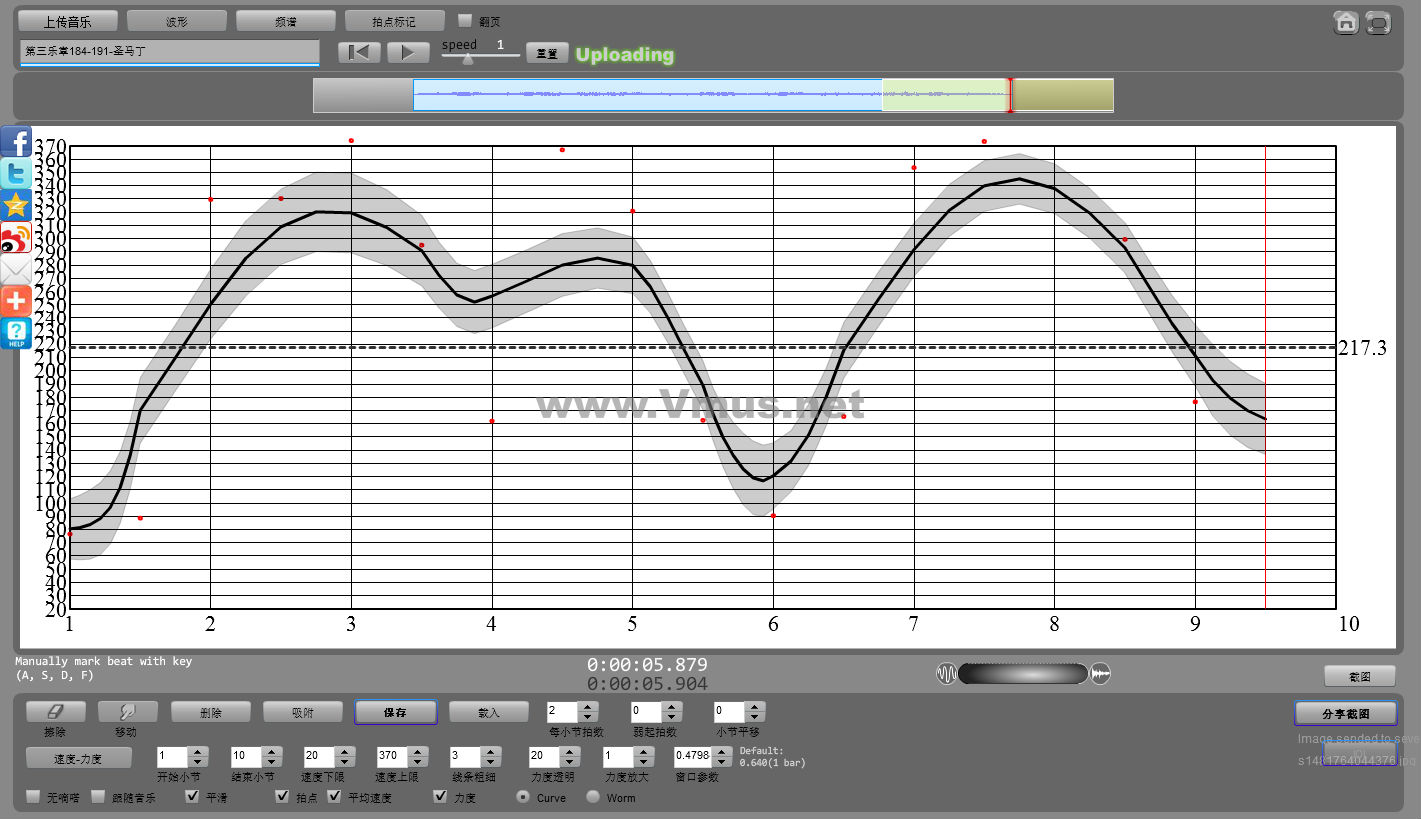Screen dimensions: 1421x819
Task: Switch to the 波形 waveform view
Action: click(176, 21)
